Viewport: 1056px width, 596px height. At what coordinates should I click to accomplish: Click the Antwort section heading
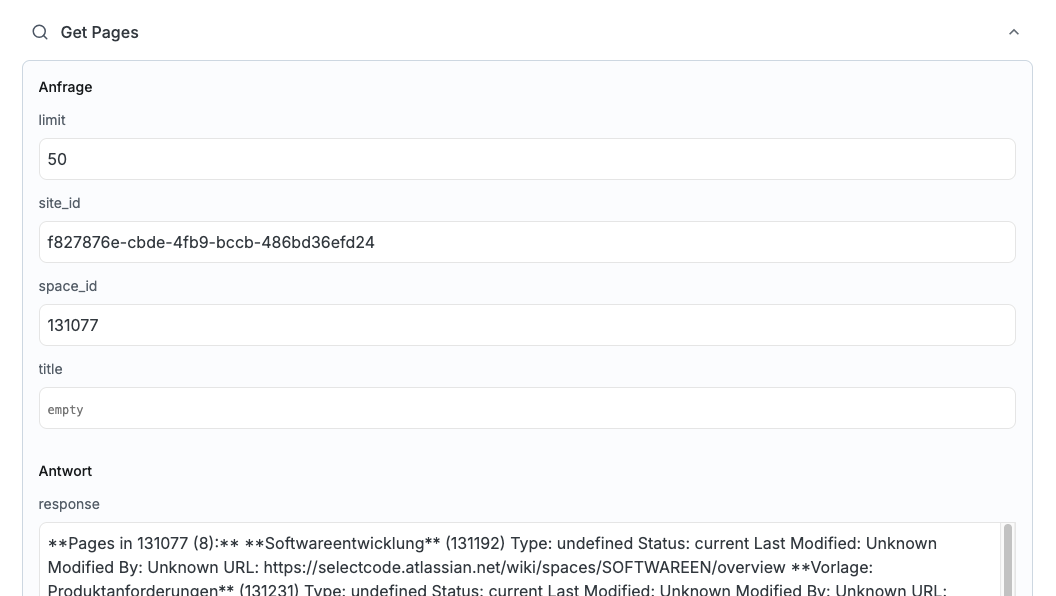(x=65, y=471)
